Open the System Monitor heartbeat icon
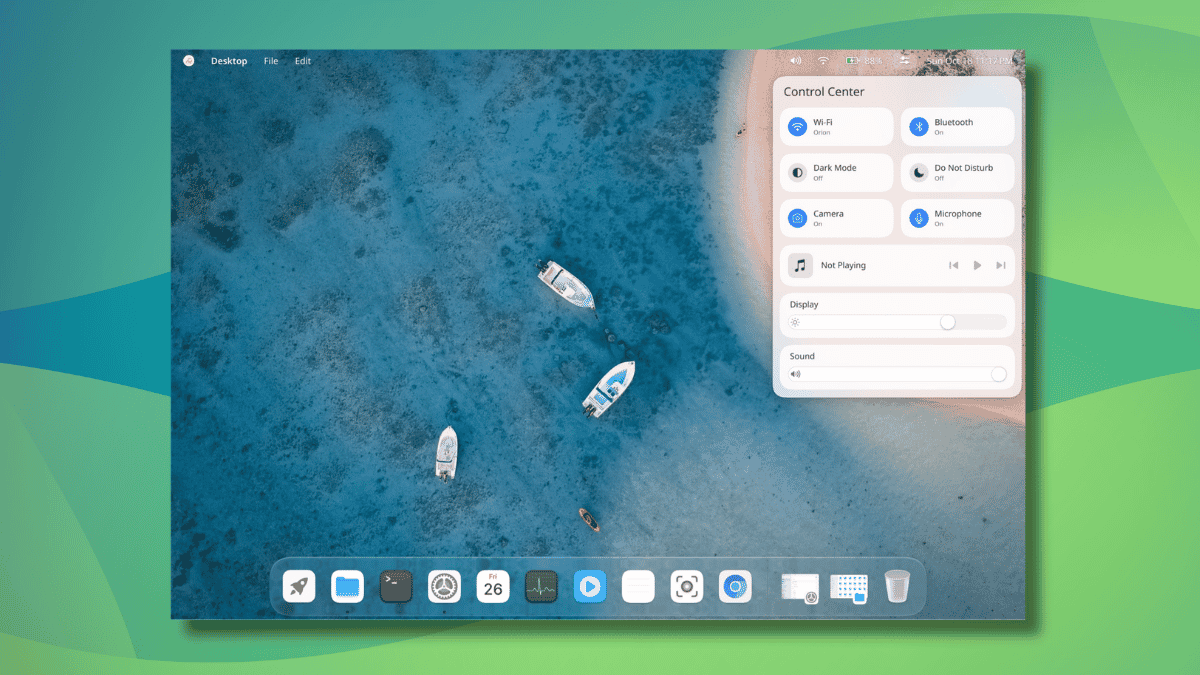 point(541,586)
